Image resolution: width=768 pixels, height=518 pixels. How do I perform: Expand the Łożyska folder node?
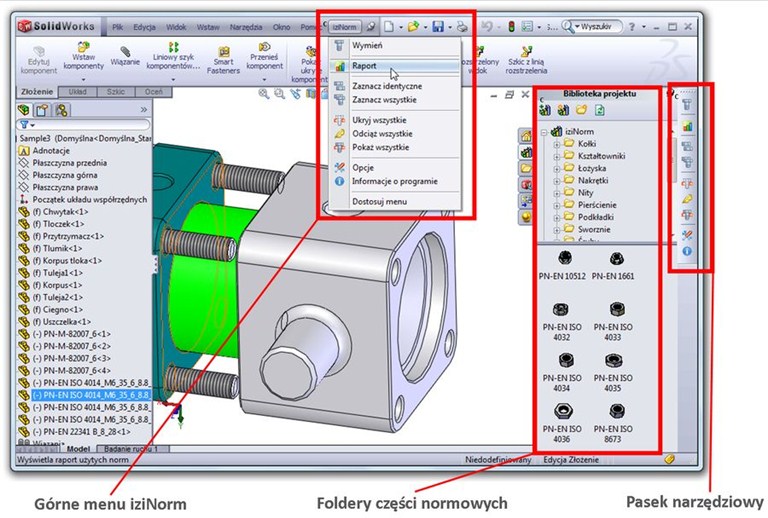point(556,169)
